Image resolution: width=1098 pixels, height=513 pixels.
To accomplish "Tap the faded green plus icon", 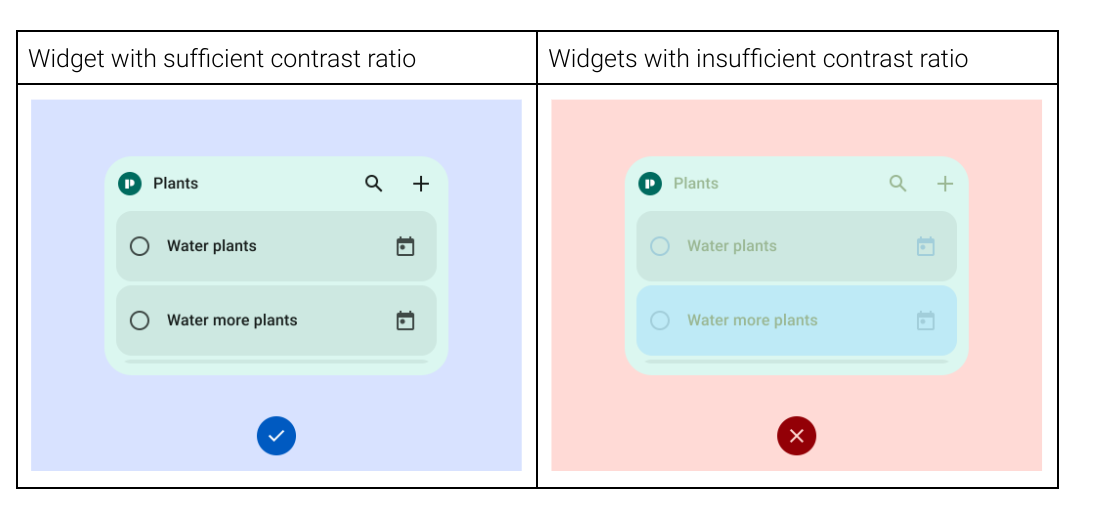I will point(945,184).
